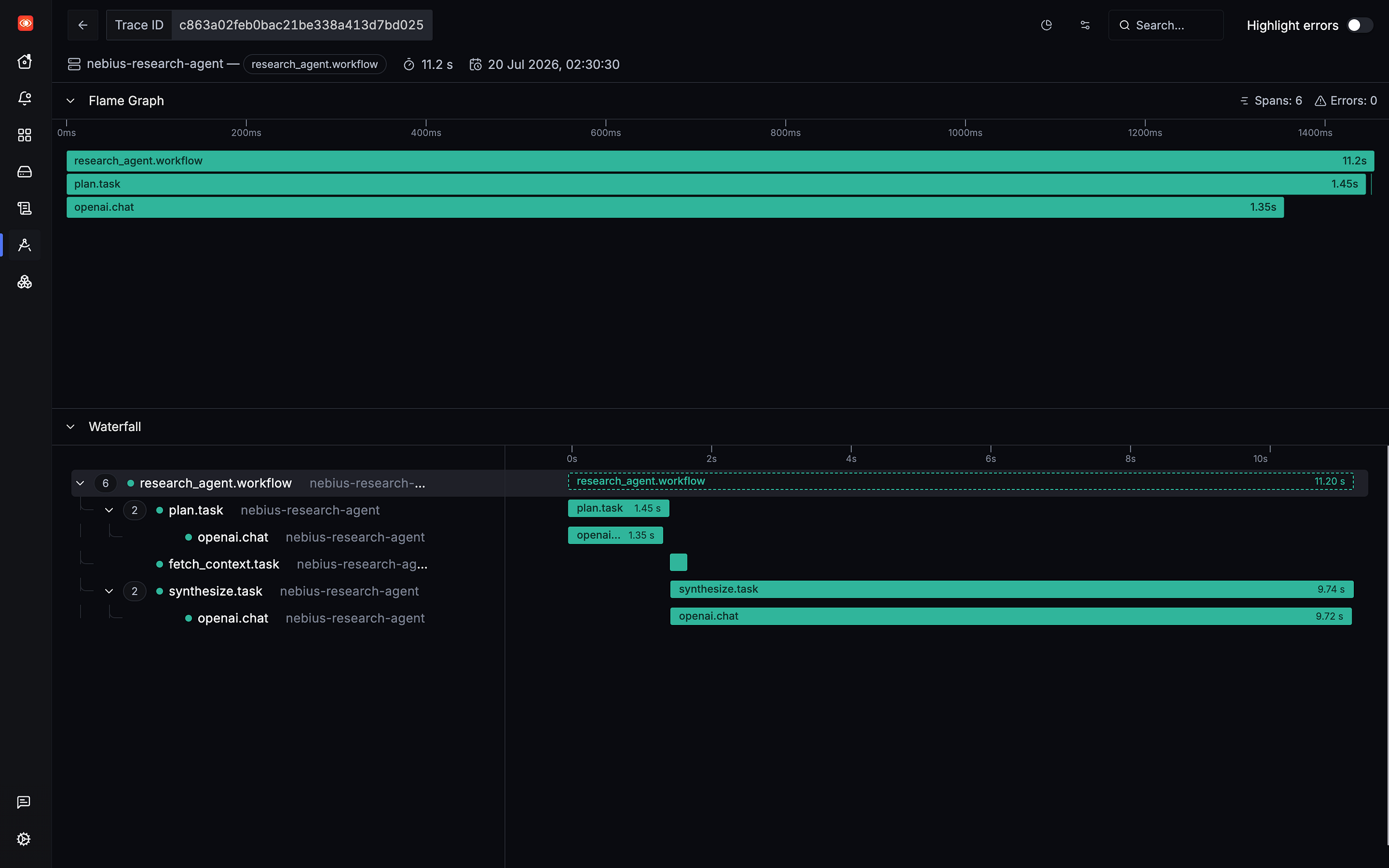
Task: Select plan.task row in waterfall tree
Action: tap(288, 510)
